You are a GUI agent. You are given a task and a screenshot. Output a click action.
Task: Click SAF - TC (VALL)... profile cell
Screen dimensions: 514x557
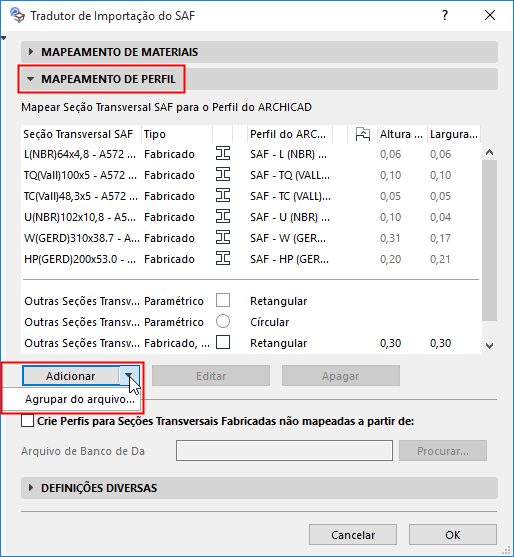point(290,196)
